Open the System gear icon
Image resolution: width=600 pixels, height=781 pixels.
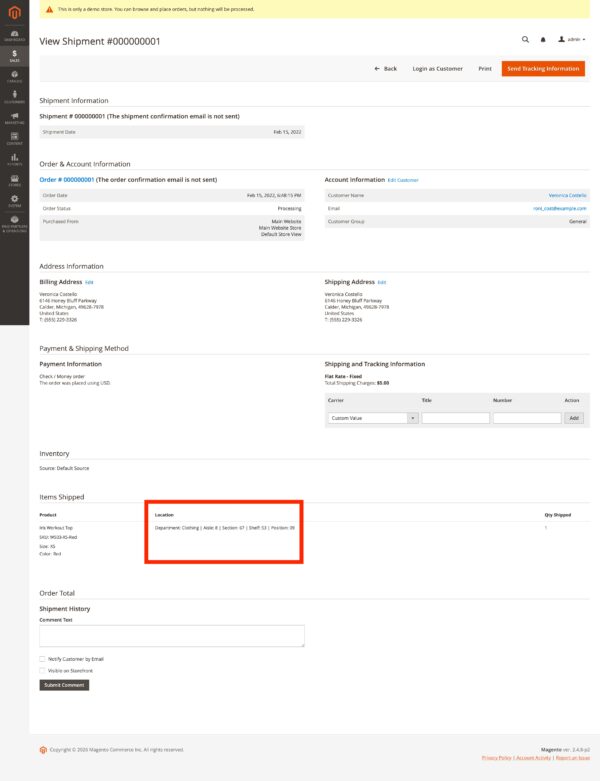14,200
